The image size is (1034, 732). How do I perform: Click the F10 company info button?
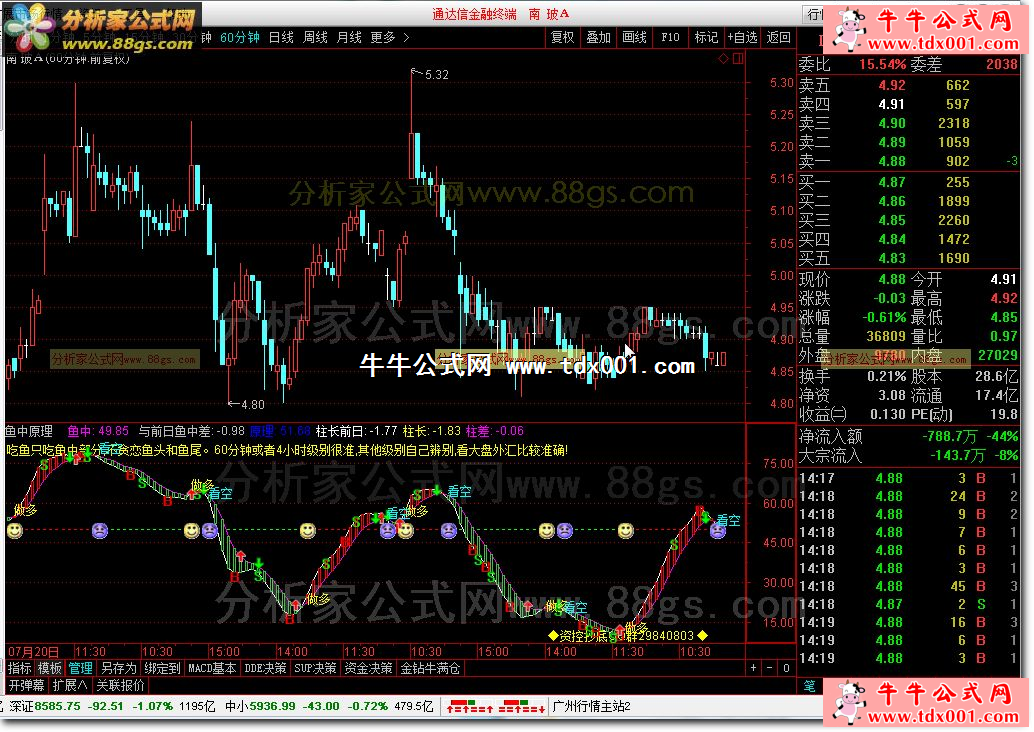click(x=670, y=38)
